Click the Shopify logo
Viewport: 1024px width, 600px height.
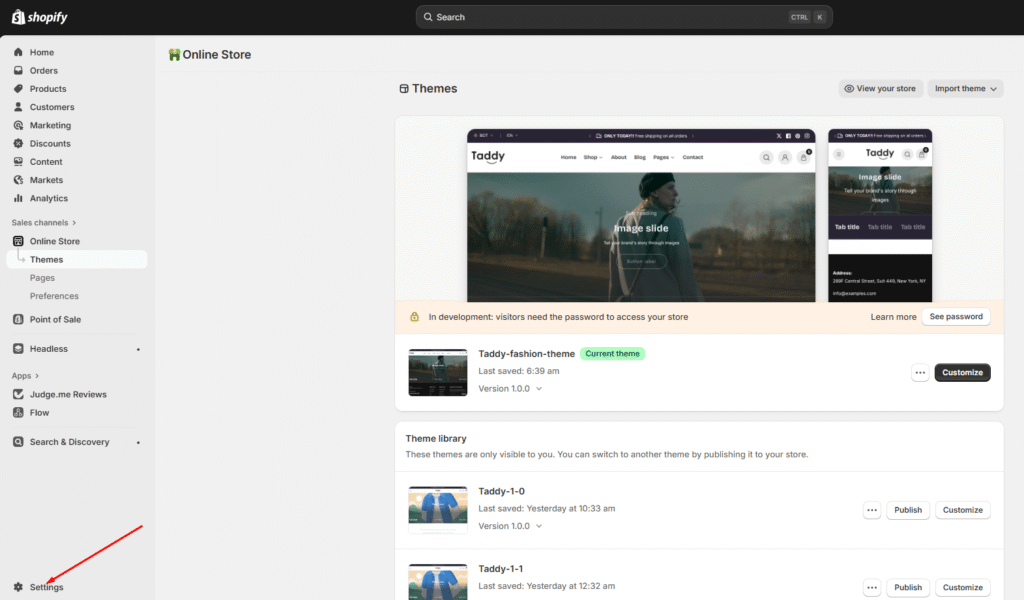coord(40,17)
